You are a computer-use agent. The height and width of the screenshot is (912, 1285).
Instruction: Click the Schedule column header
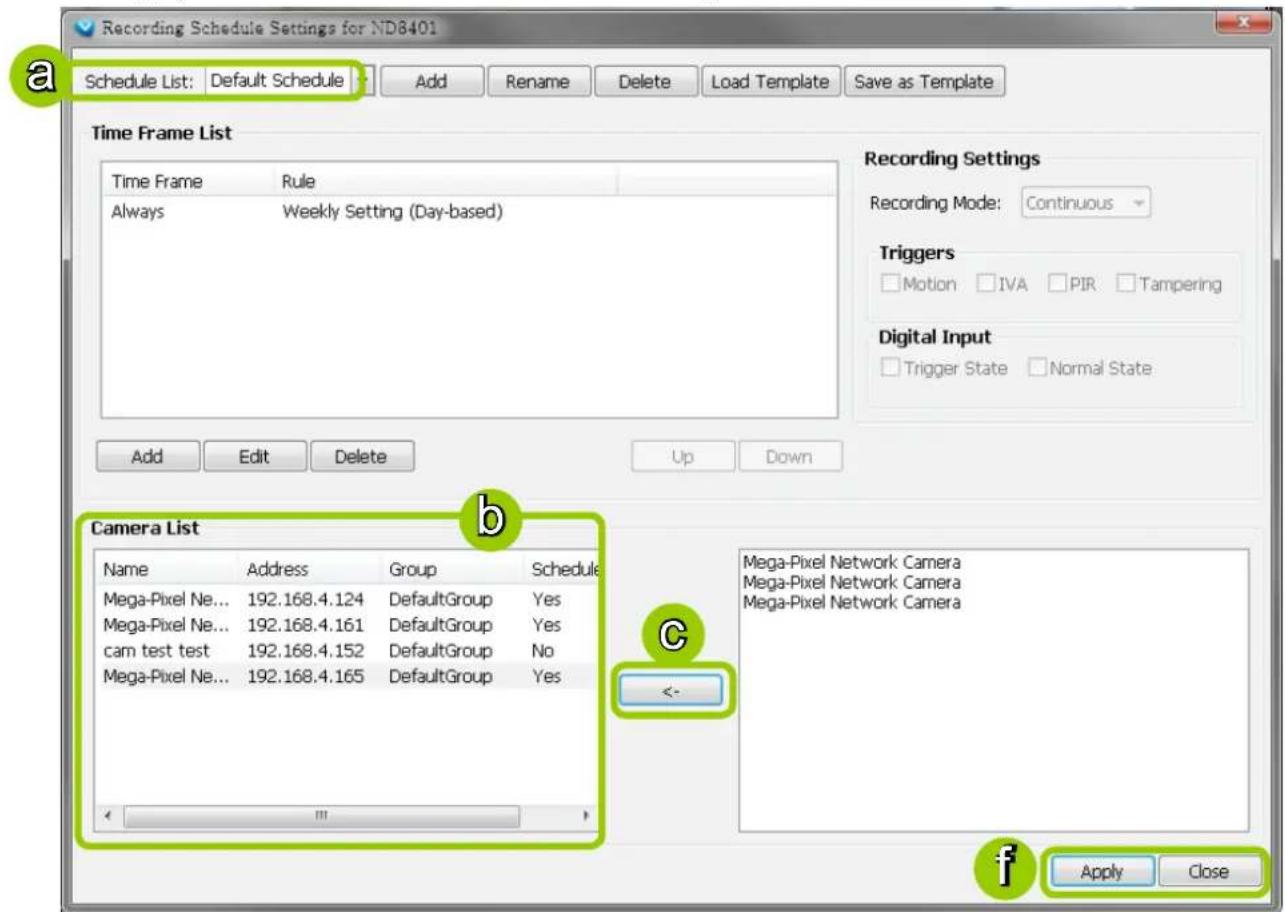click(x=561, y=569)
